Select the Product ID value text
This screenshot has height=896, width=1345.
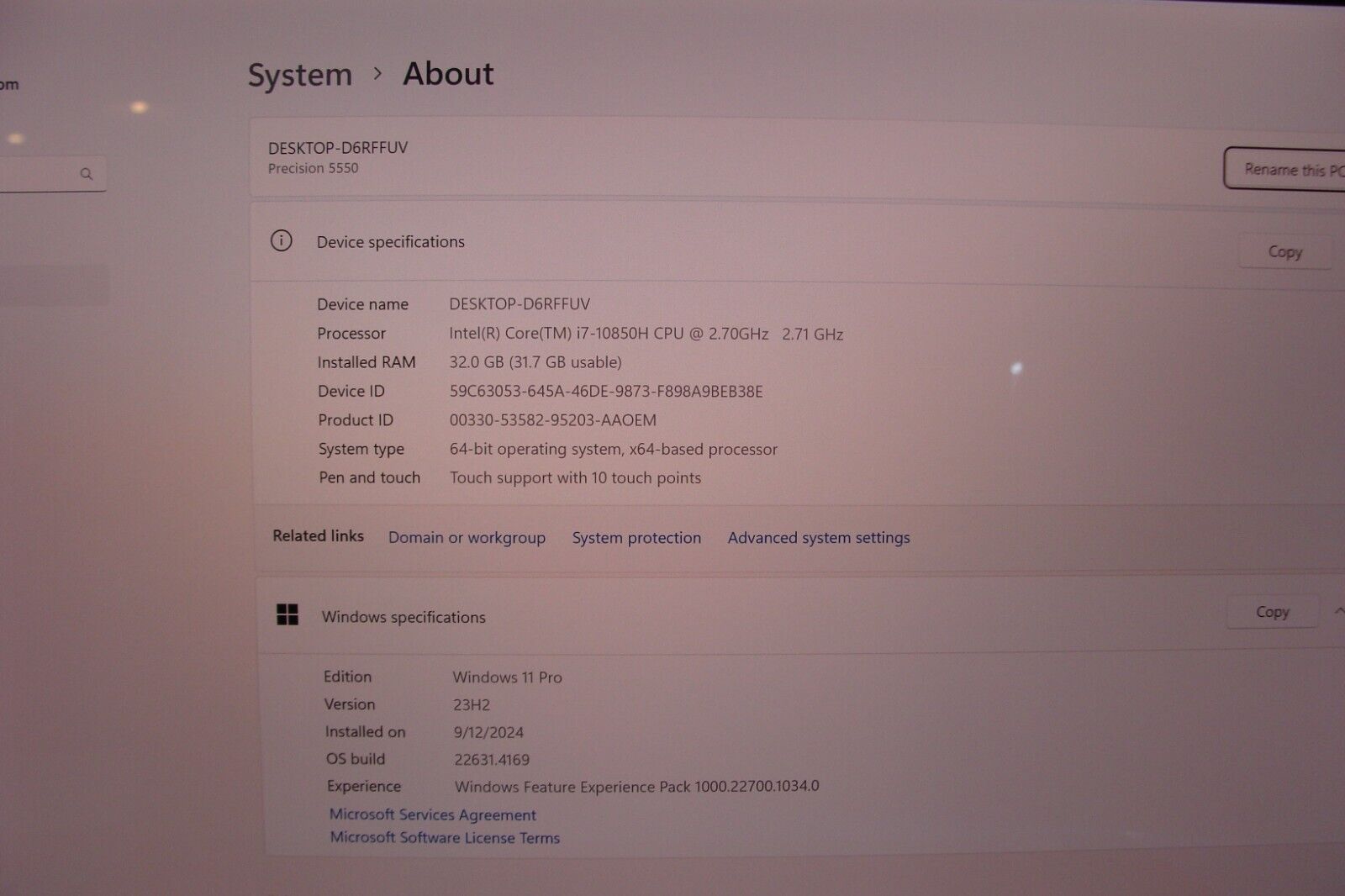tap(553, 419)
